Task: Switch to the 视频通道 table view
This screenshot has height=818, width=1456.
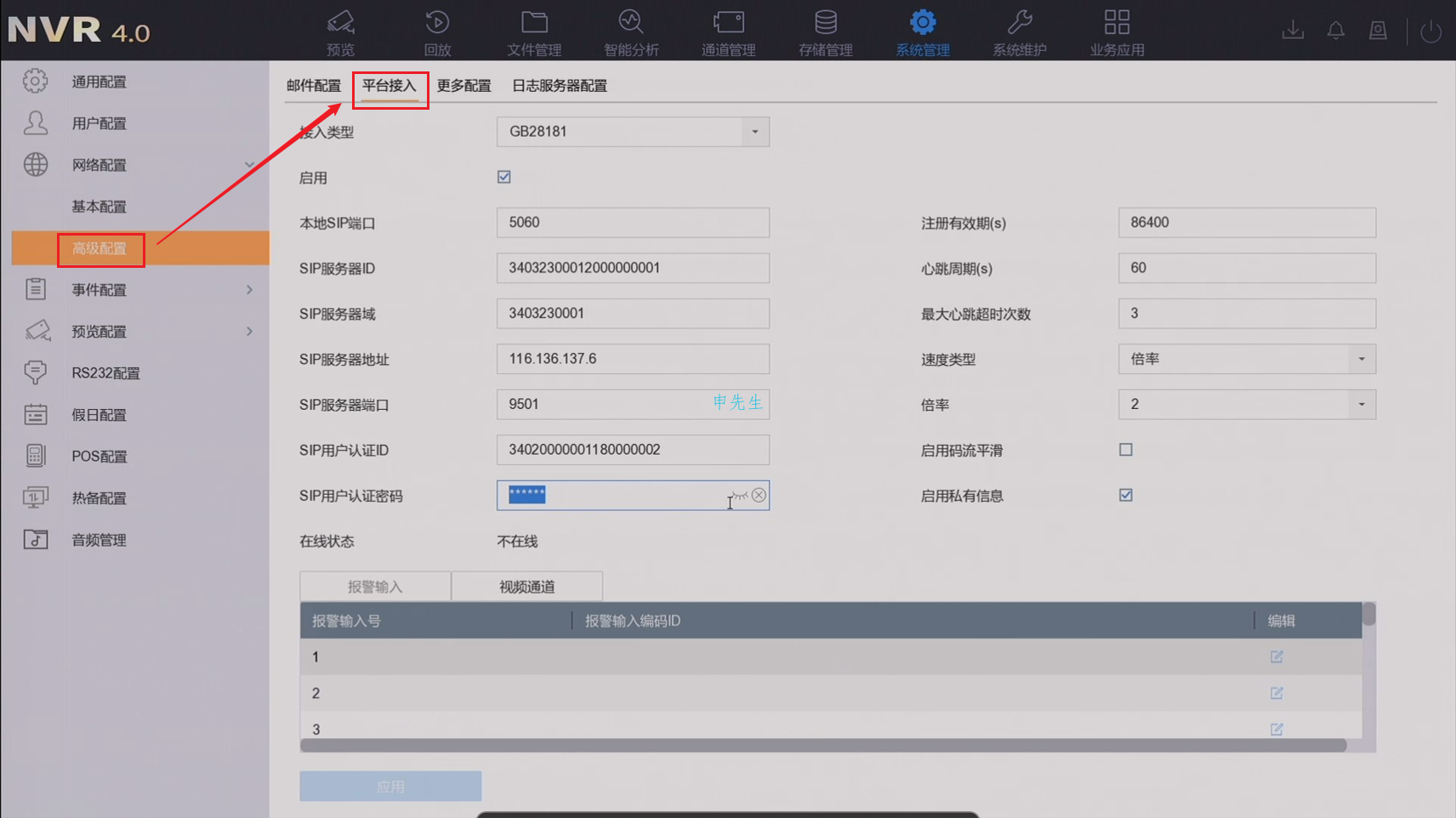Action: [x=526, y=586]
